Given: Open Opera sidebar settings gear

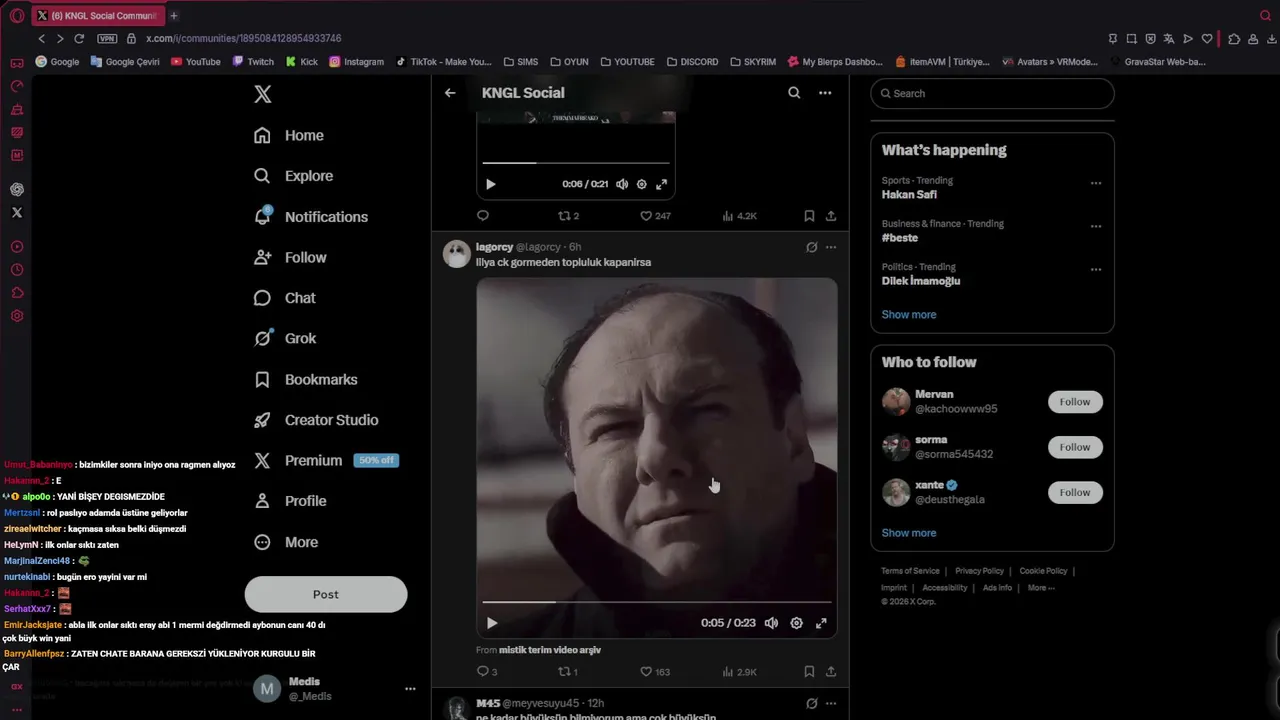Looking at the screenshot, I should (x=17, y=316).
